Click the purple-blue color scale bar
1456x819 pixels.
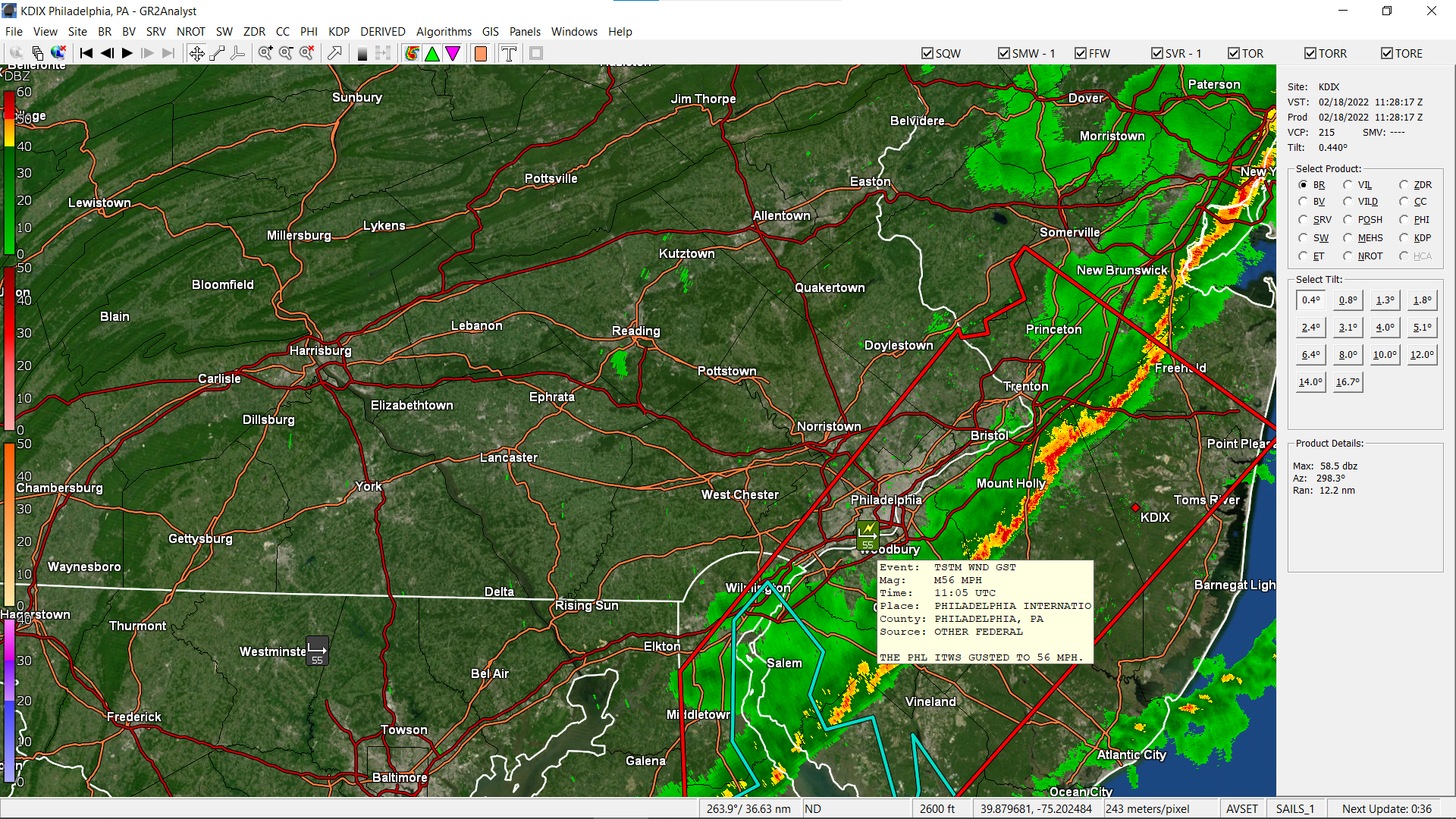point(9,701)
